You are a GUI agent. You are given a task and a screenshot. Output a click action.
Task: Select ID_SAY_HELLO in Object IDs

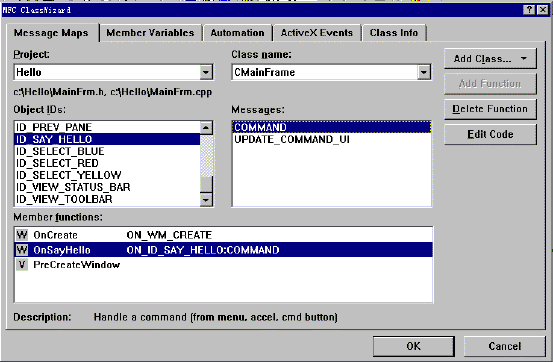click(x=107, y=139)
